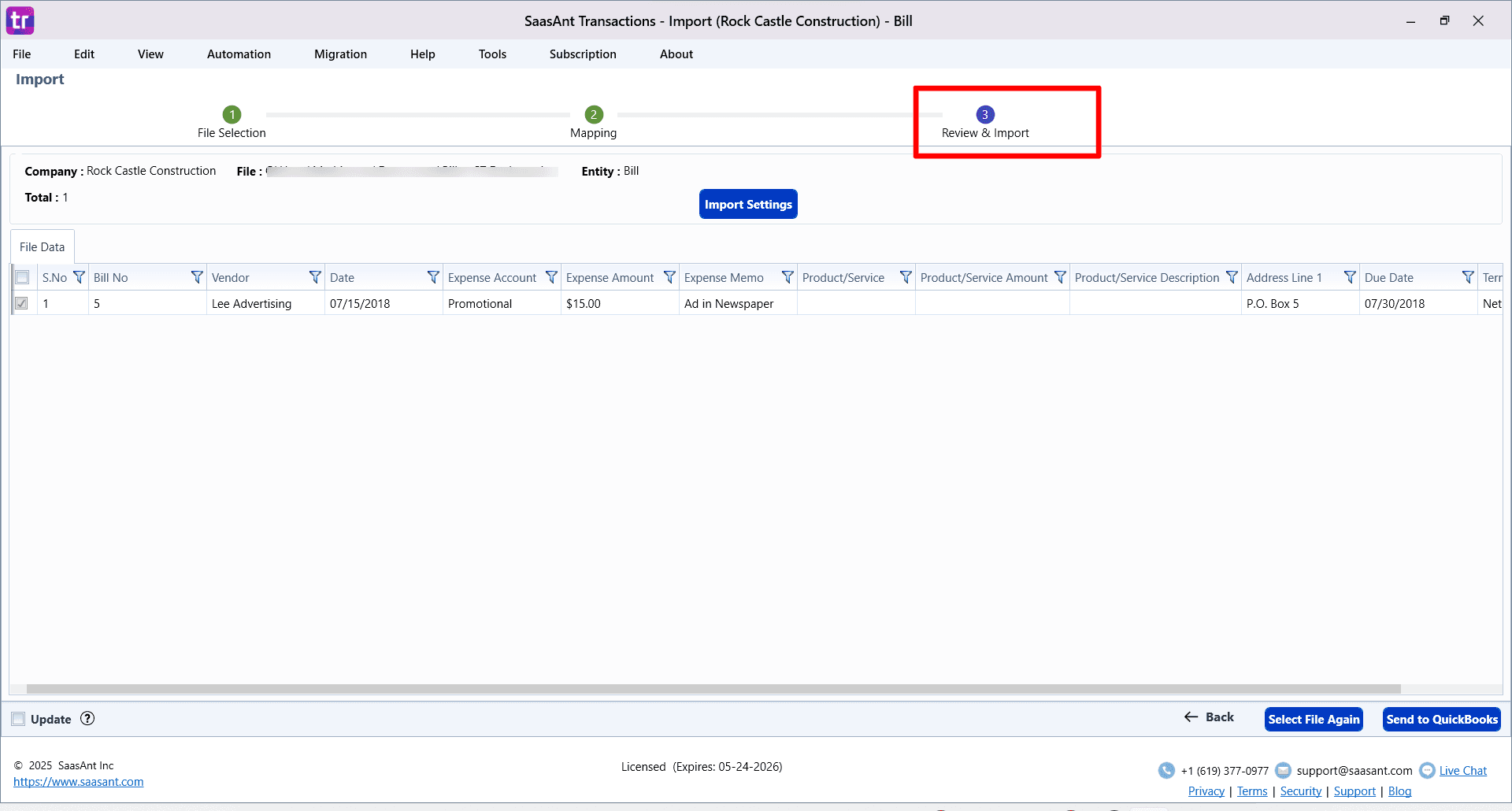Filter the S.No column
Screen dimensions: 1512x811
[79, 277]
